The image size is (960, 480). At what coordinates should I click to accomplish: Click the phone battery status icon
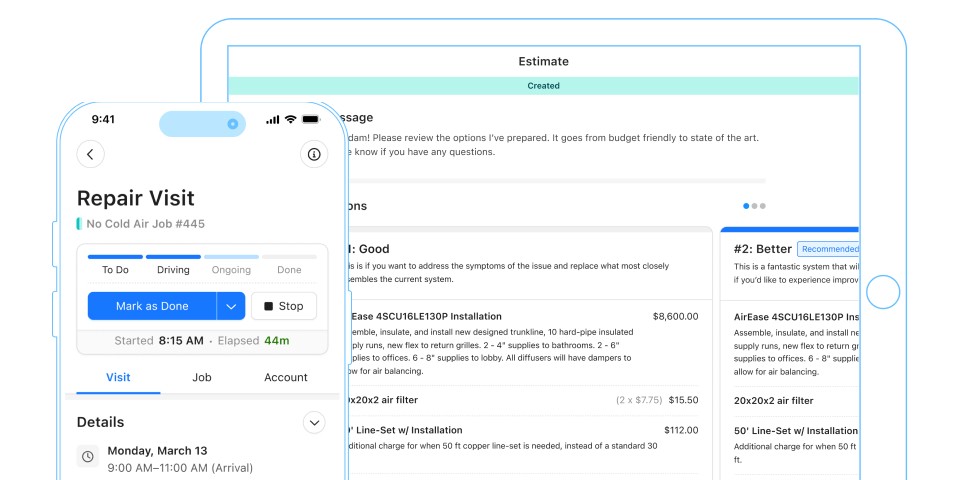(311, 119)
